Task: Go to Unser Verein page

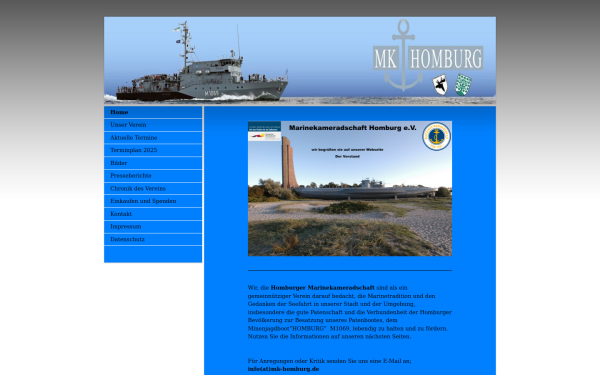Action: pos(153,125)
